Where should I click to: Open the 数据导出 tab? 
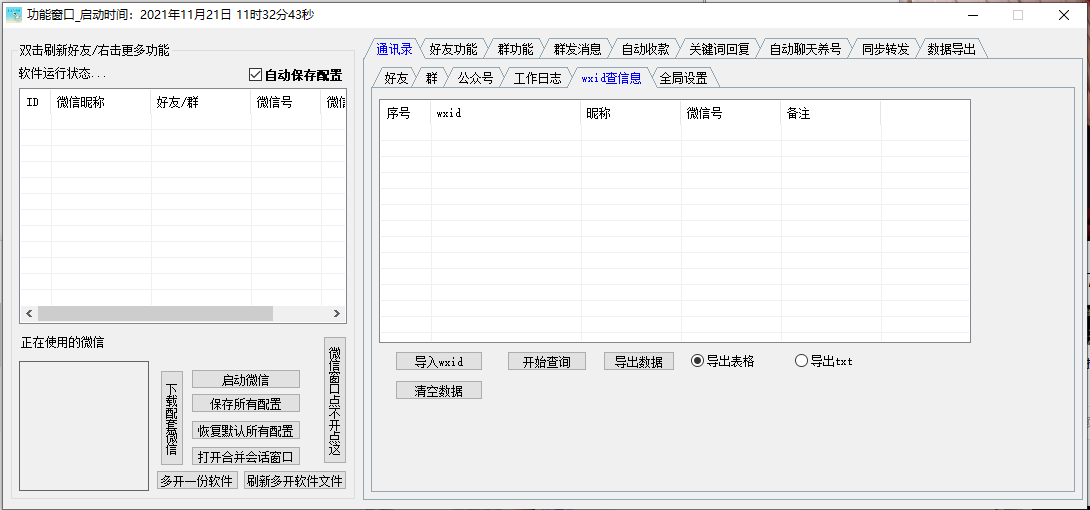tap(952, 49)
